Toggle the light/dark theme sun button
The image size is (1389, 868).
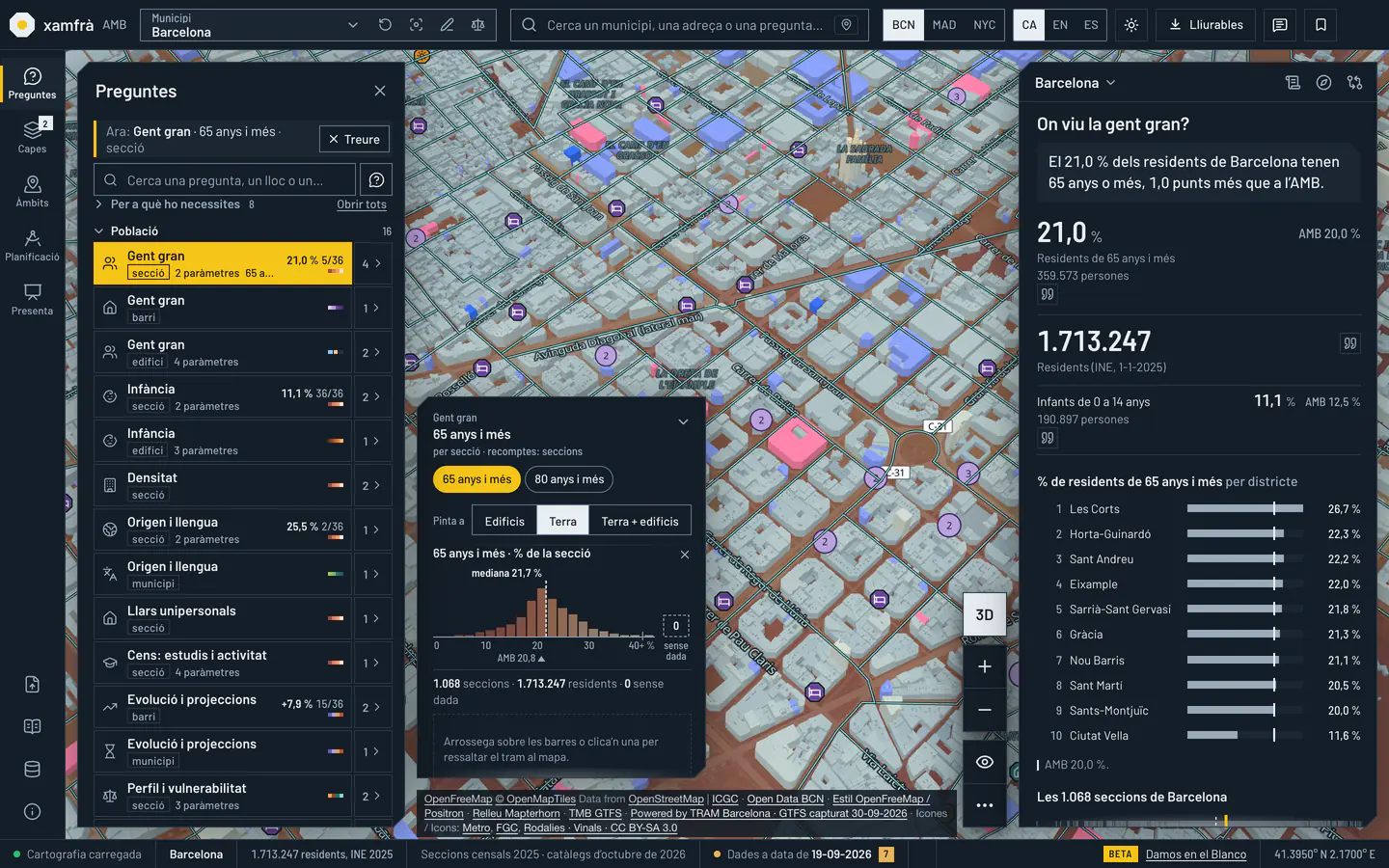click(x=1131, y=25)
